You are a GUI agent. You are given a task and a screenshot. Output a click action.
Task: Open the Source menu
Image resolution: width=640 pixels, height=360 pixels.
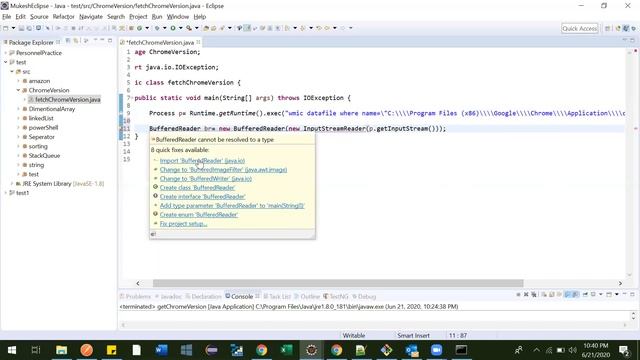[x=39, y=17]
